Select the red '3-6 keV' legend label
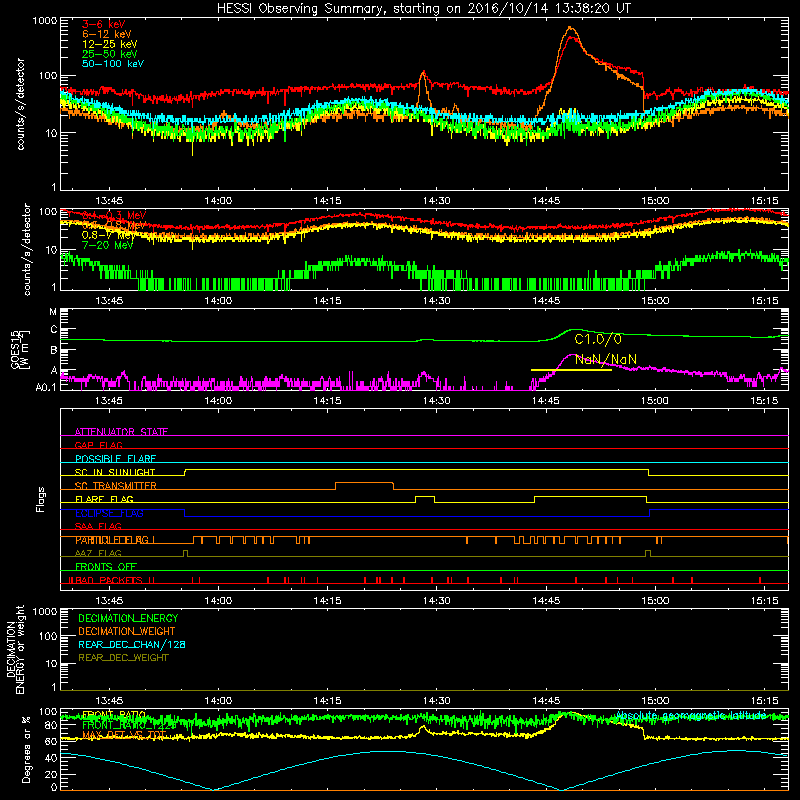800x800 pixels. tap(103, 24)
